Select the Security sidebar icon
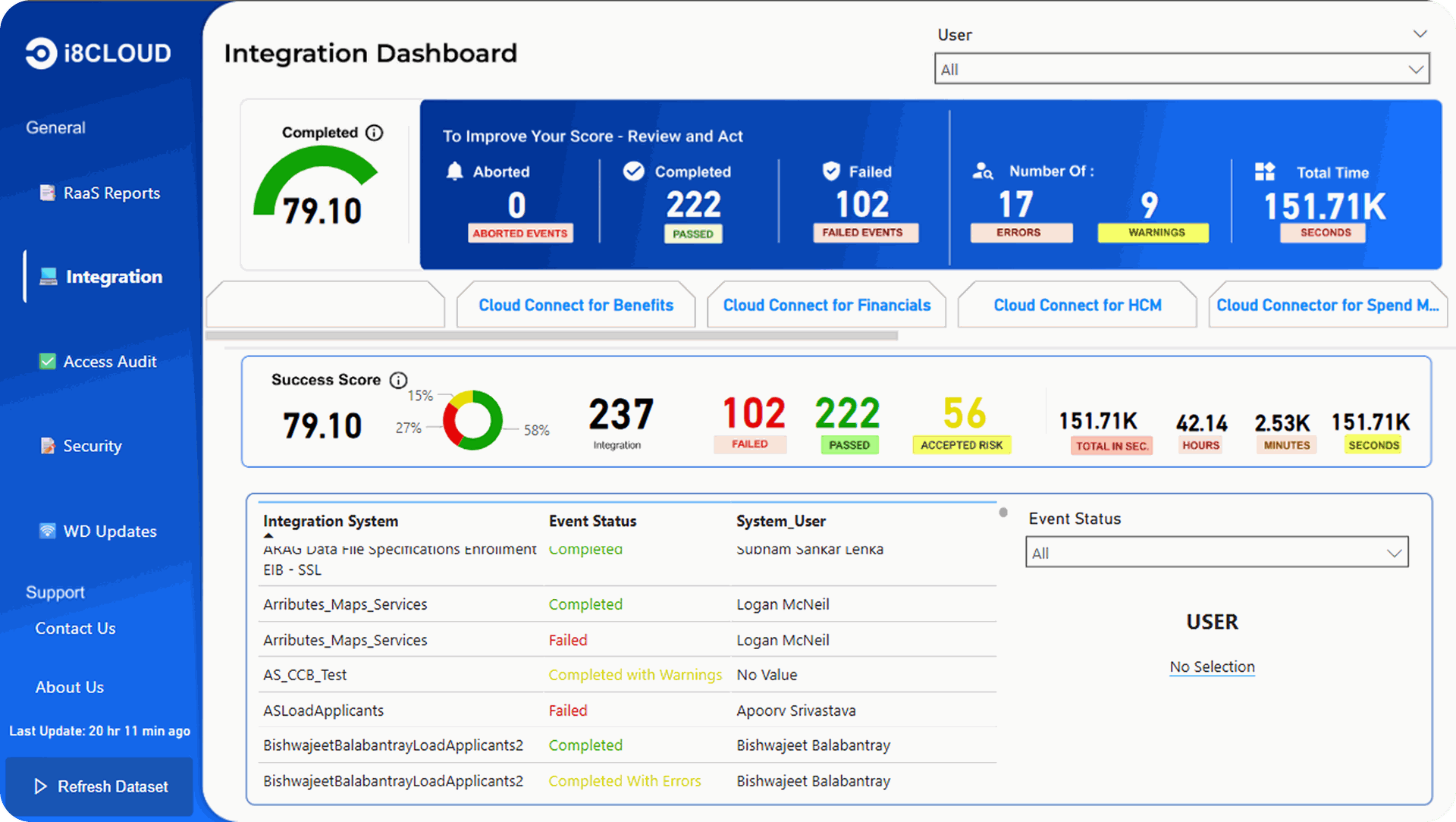The height and width of the screenshot is (822, 1456). click(48, 446)
